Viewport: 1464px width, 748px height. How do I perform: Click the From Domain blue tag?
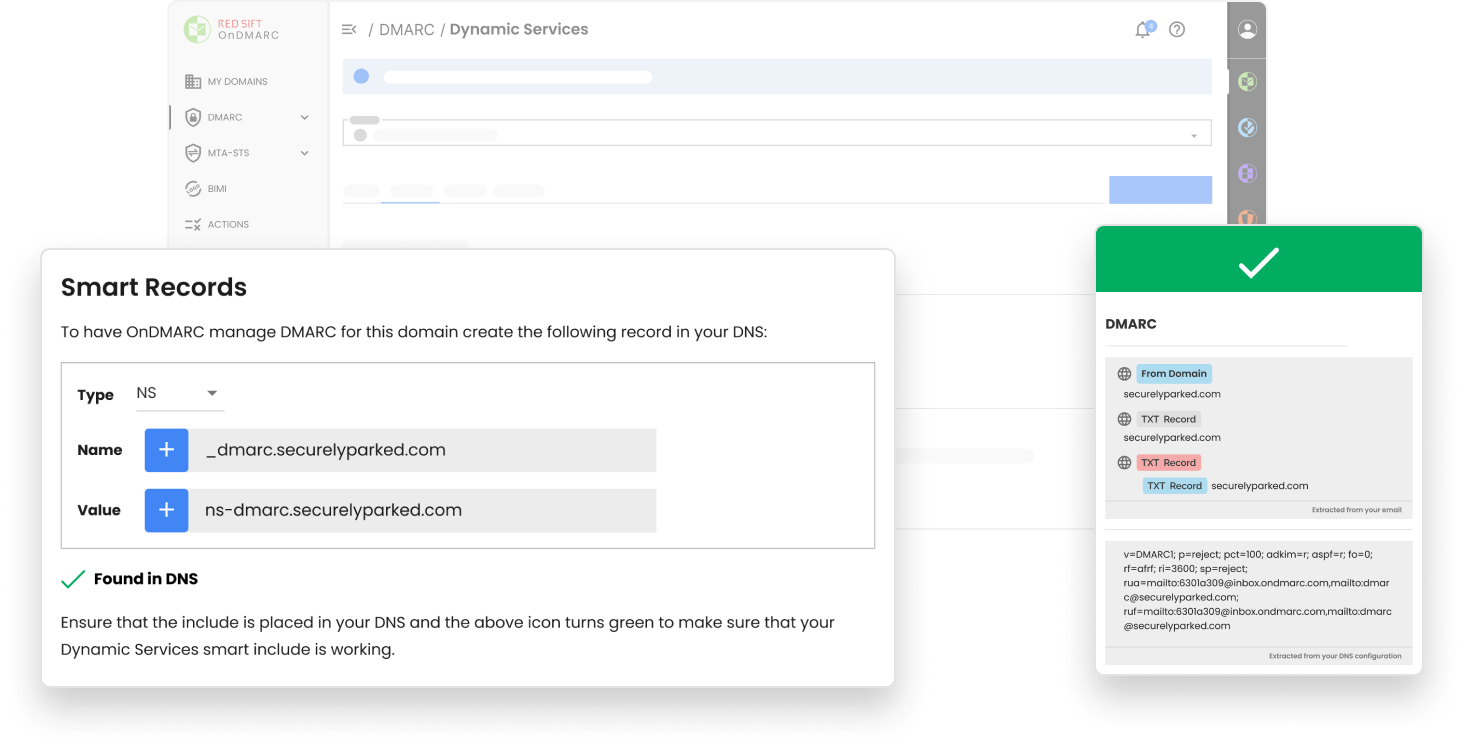1174,374
